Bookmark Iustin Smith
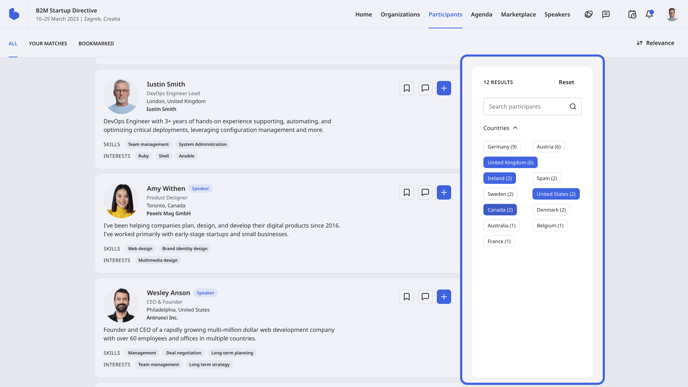The image size is (688, 387). (x=407, y=88)
